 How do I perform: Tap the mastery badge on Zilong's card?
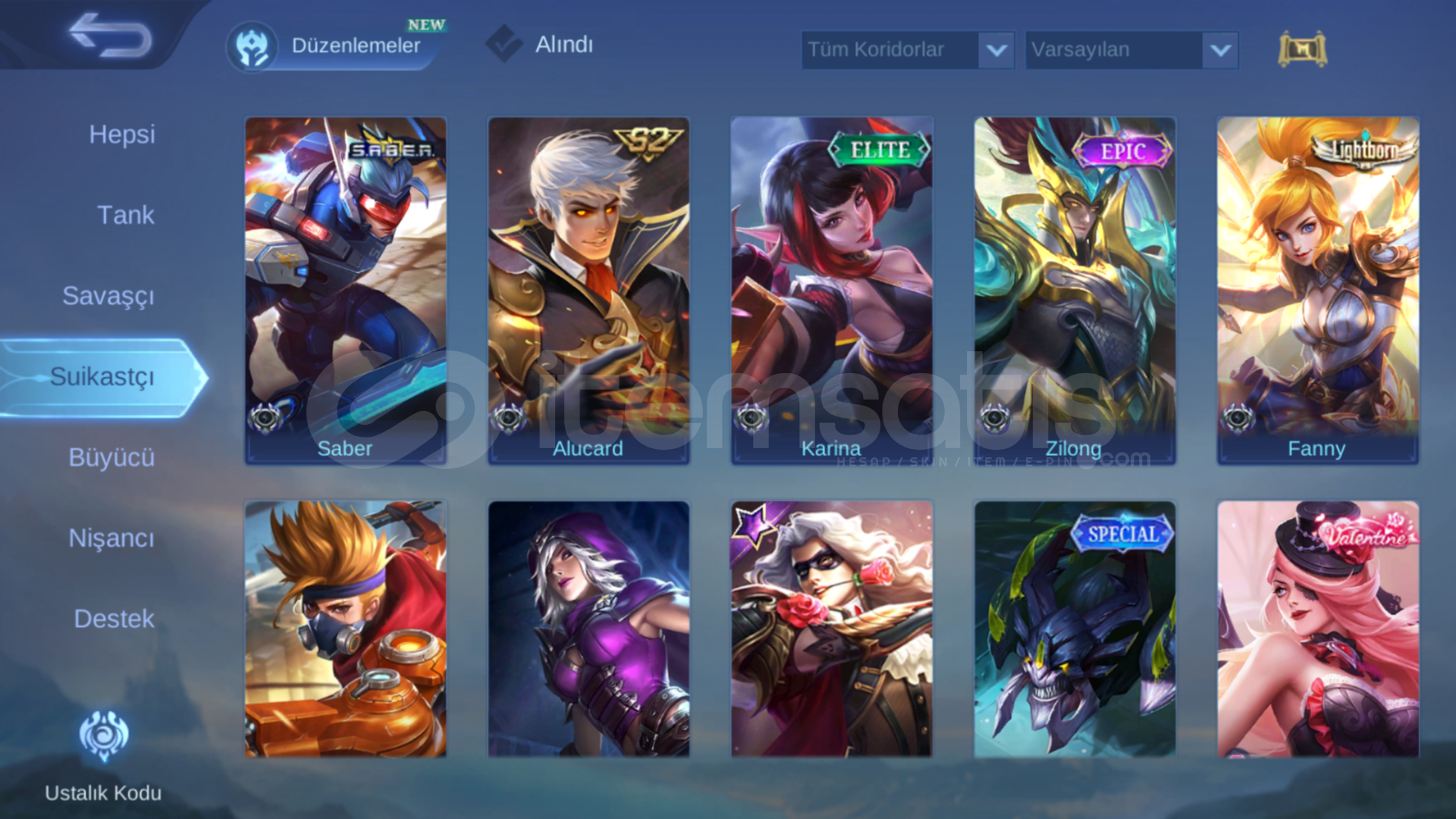[x=994, y=418]
